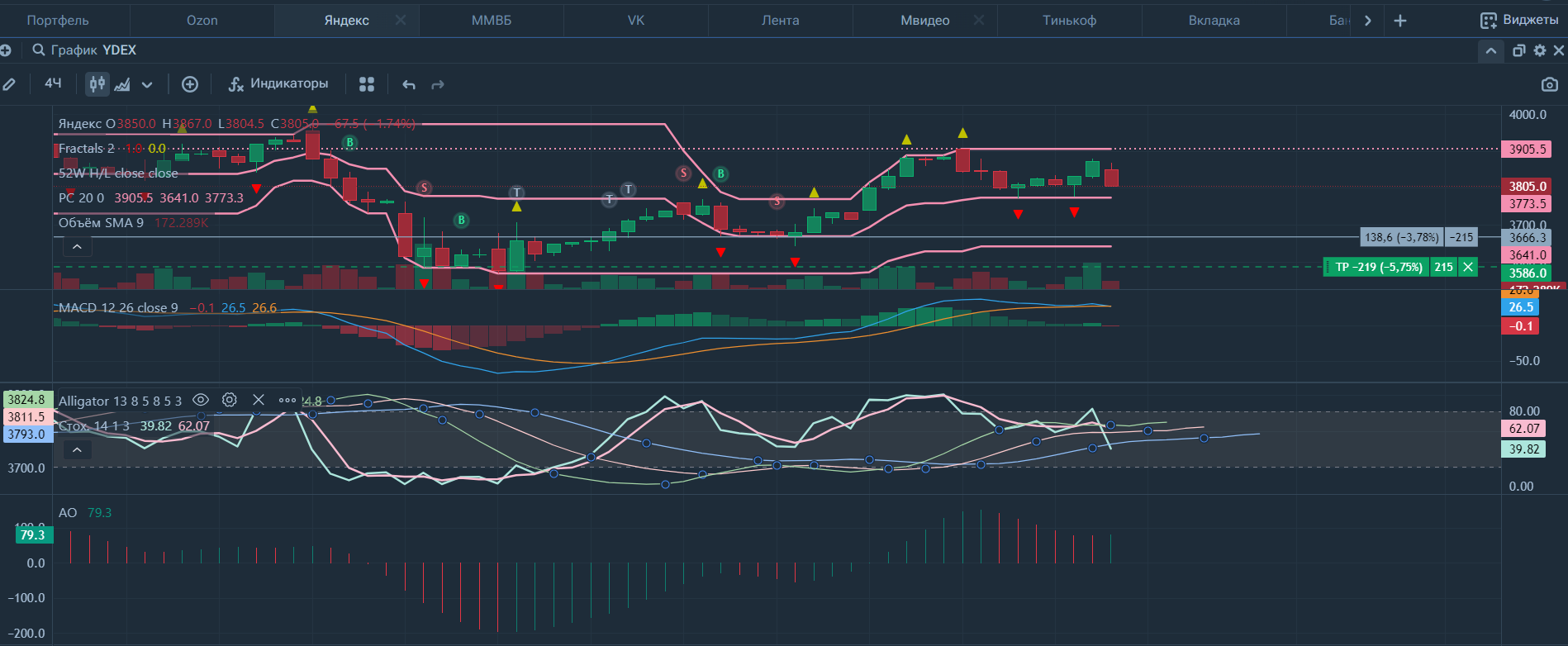
Task: Close the Яндекс tab
Action: 401,20
